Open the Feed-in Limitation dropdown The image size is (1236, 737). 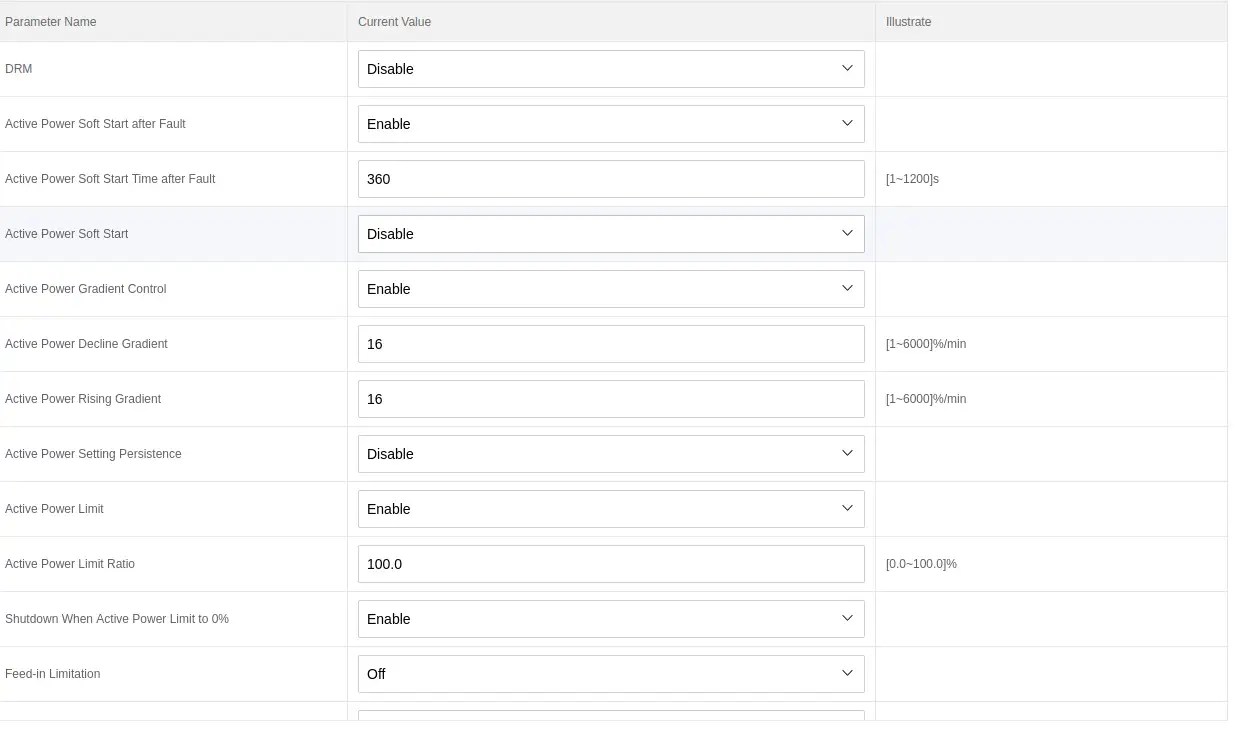(611, 673)
